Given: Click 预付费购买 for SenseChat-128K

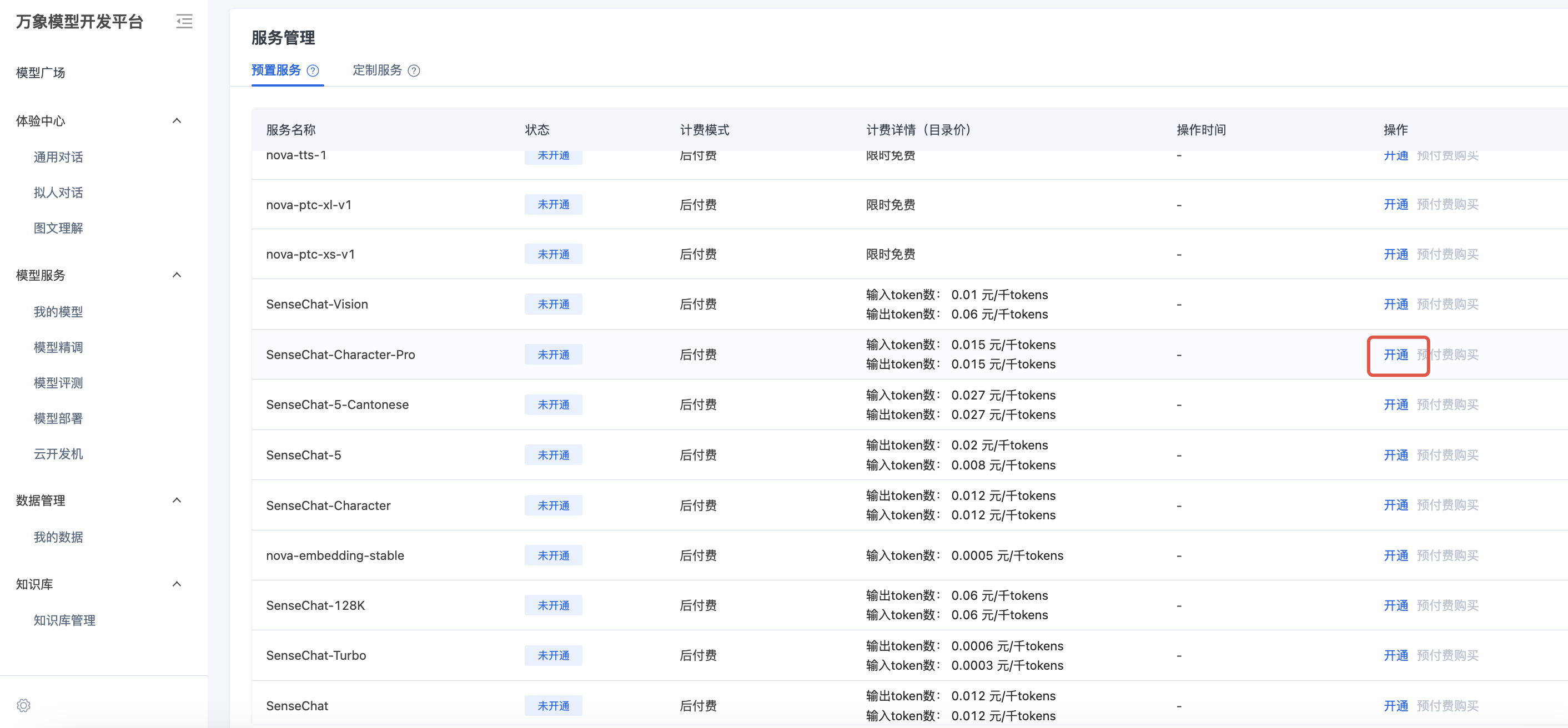Looking at the screenshot, I should point(1448,605).
